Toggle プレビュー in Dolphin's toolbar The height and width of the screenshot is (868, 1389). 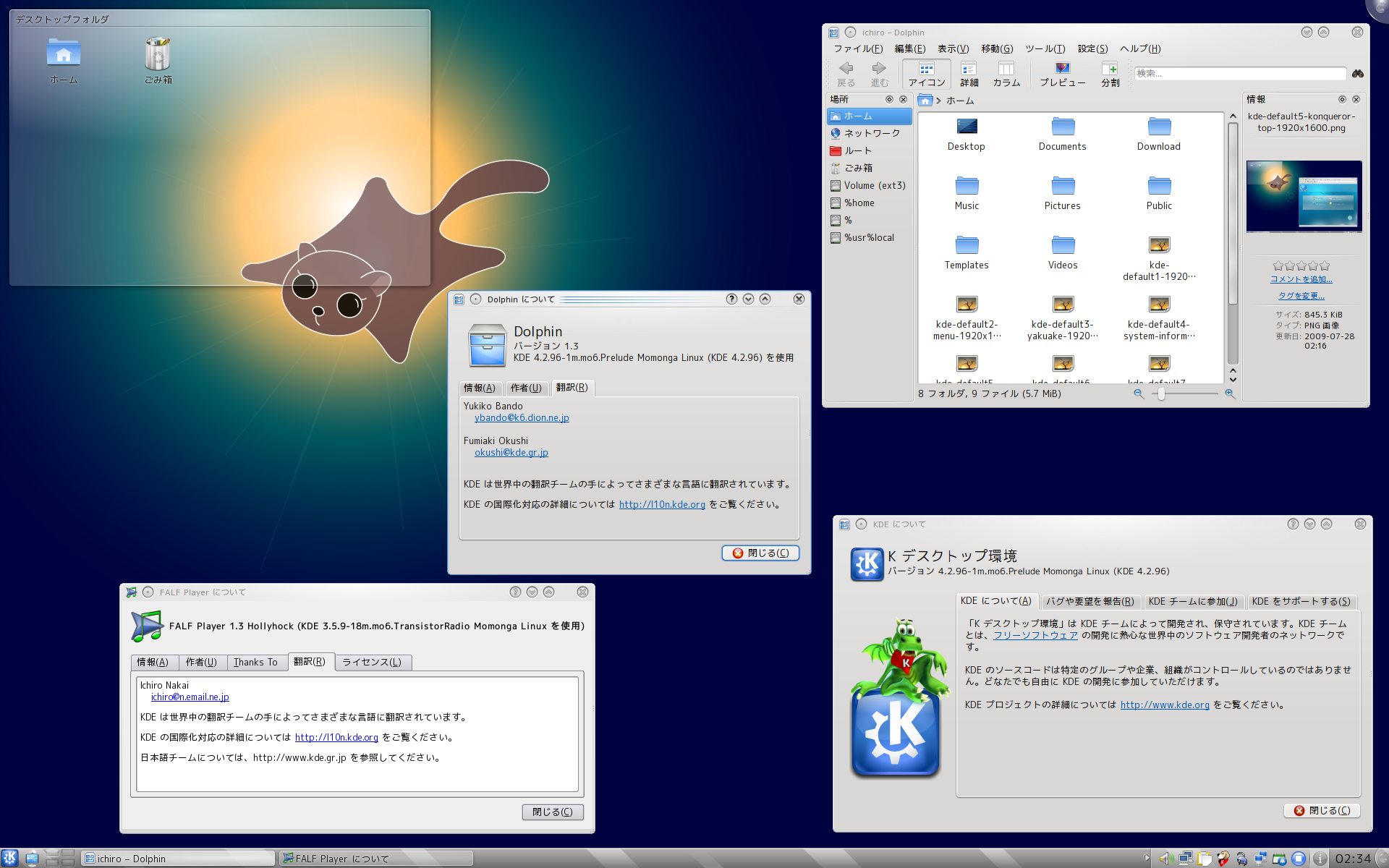point(1062,74)
